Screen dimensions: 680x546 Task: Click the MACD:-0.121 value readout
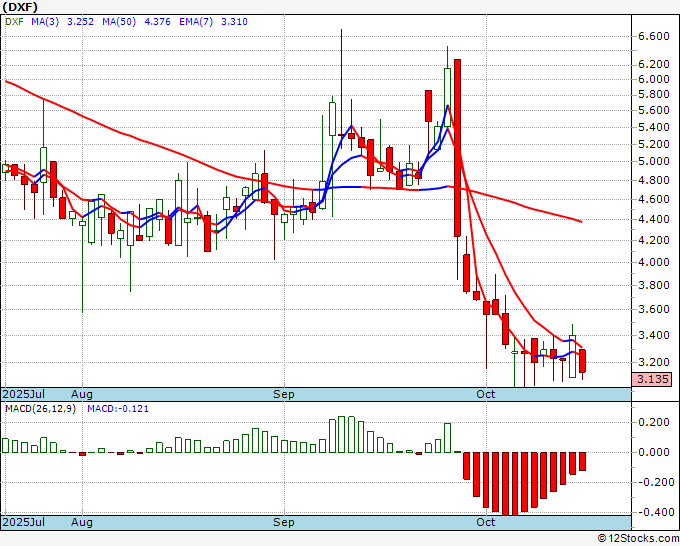[x=118, y=409]
